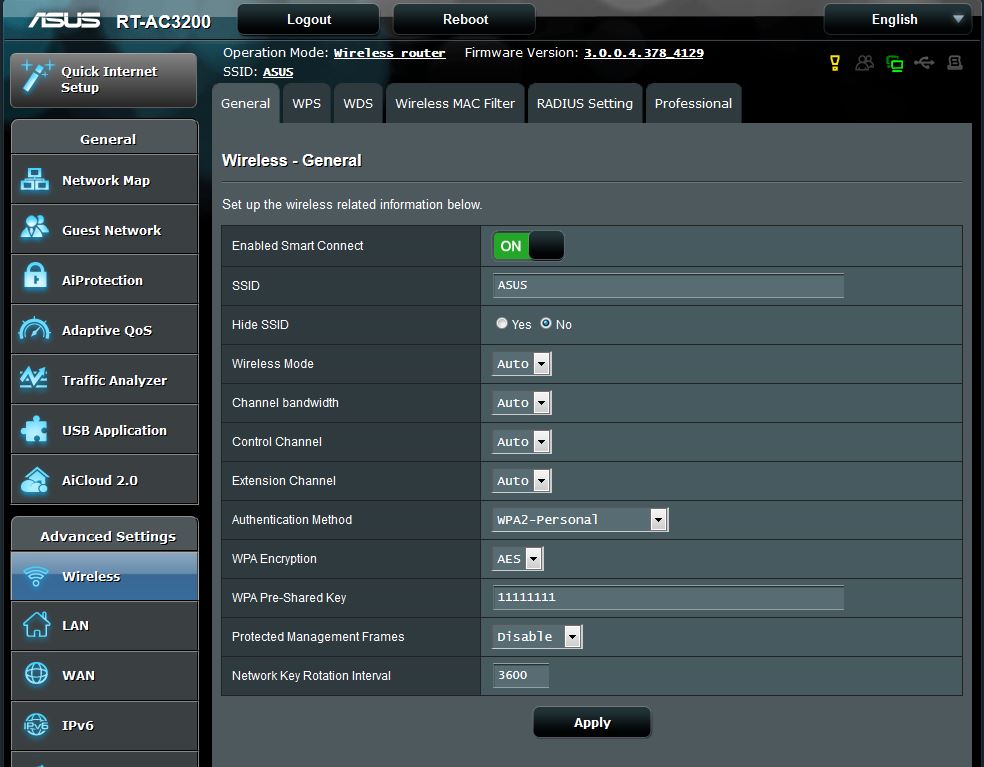Switch to the WPS tab
This screenshot has width=984, height=767.
306,104
